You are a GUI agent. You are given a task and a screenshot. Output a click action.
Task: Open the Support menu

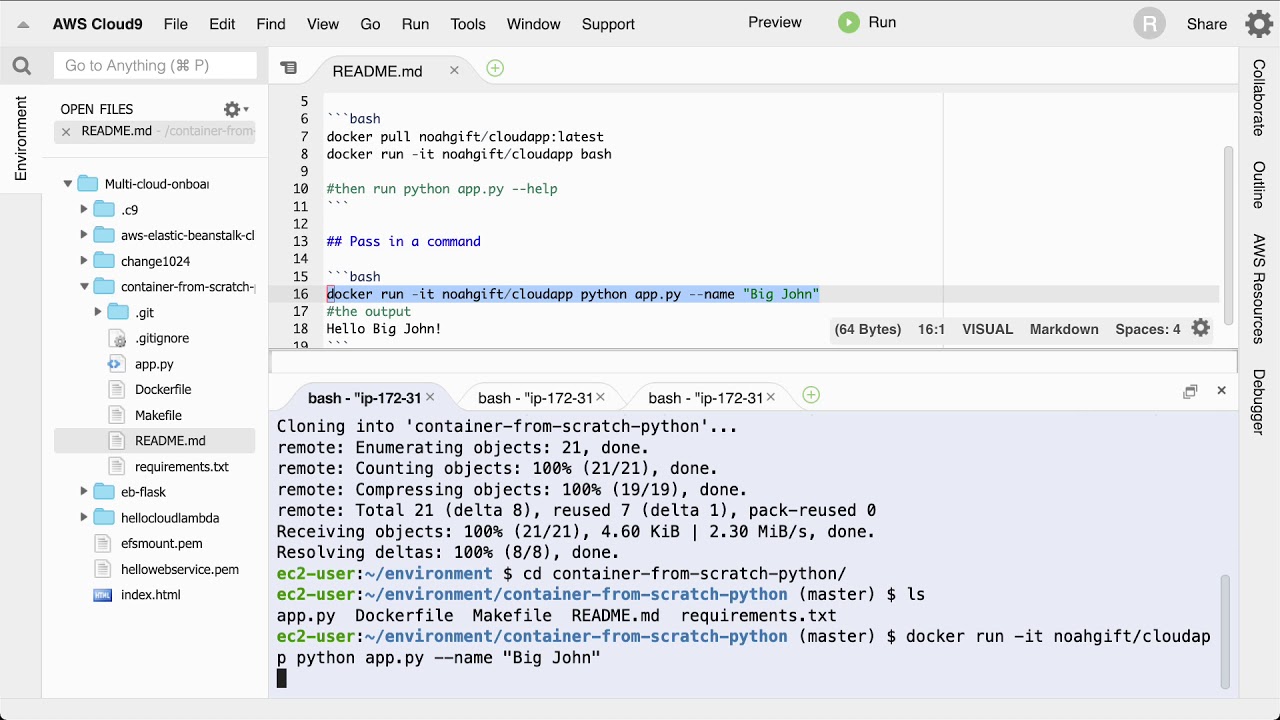608,24
